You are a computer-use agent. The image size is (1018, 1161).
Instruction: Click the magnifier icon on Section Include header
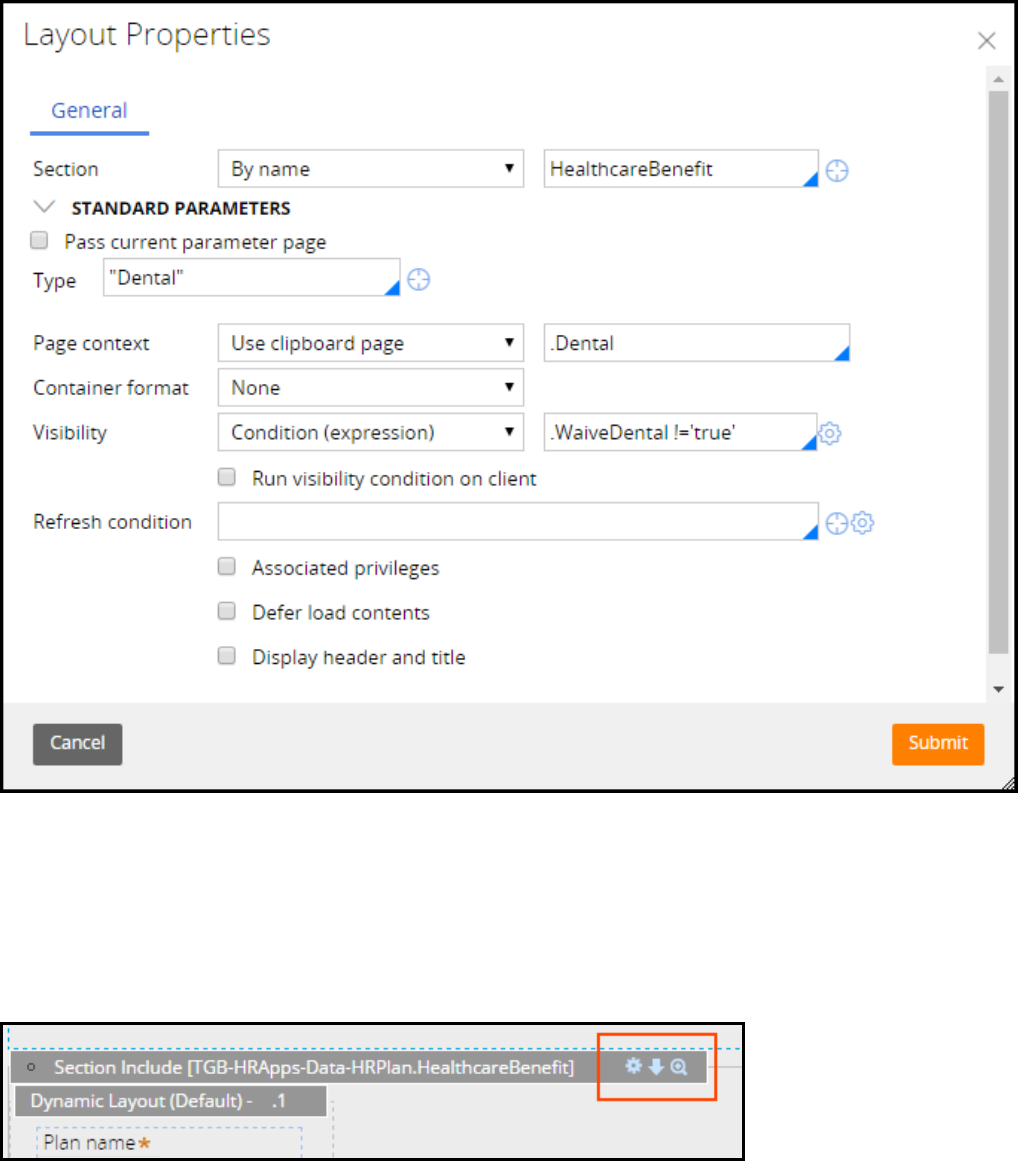coord(679,1066)
